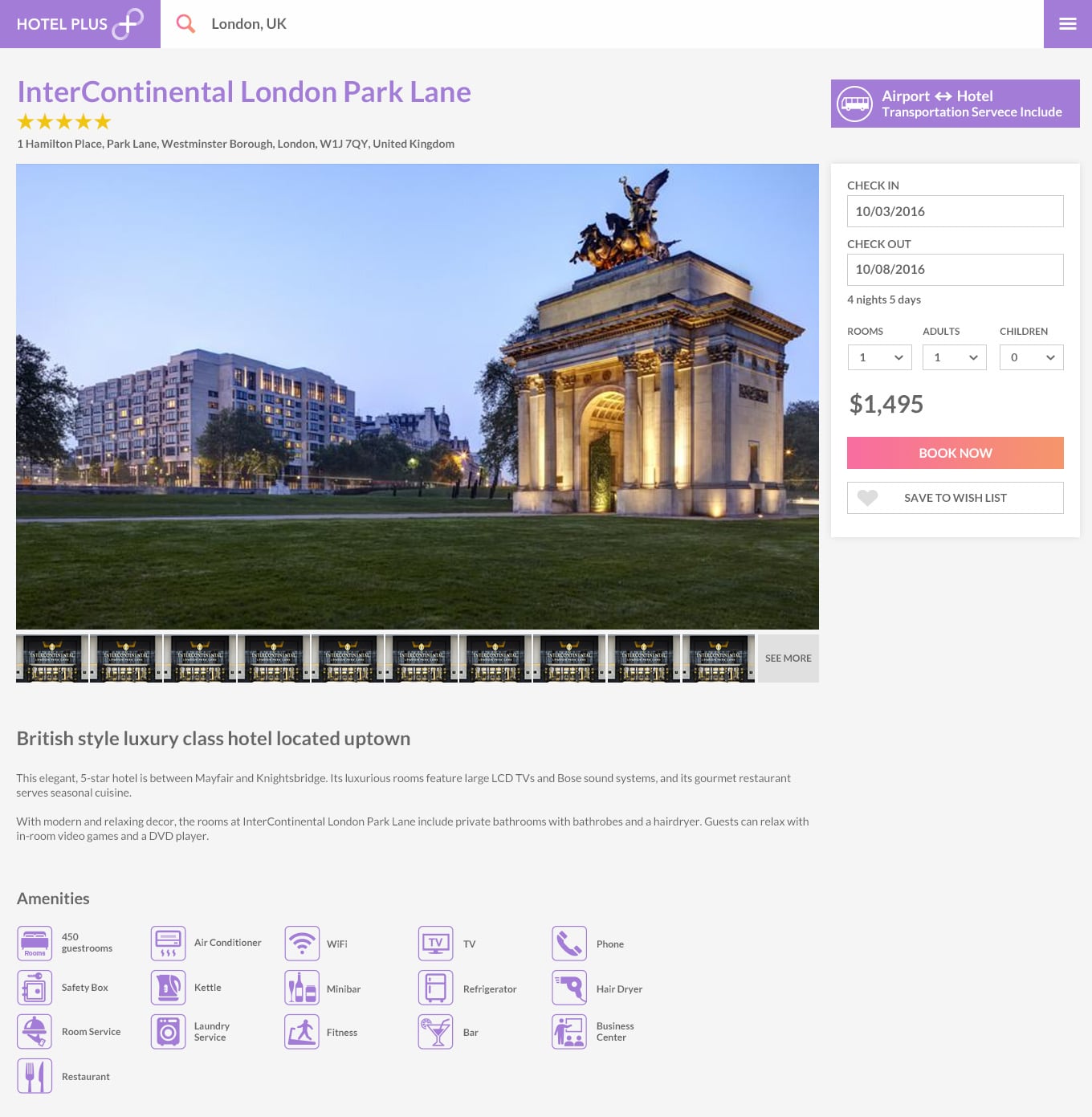Click the Check In date field

pos(955,211)
